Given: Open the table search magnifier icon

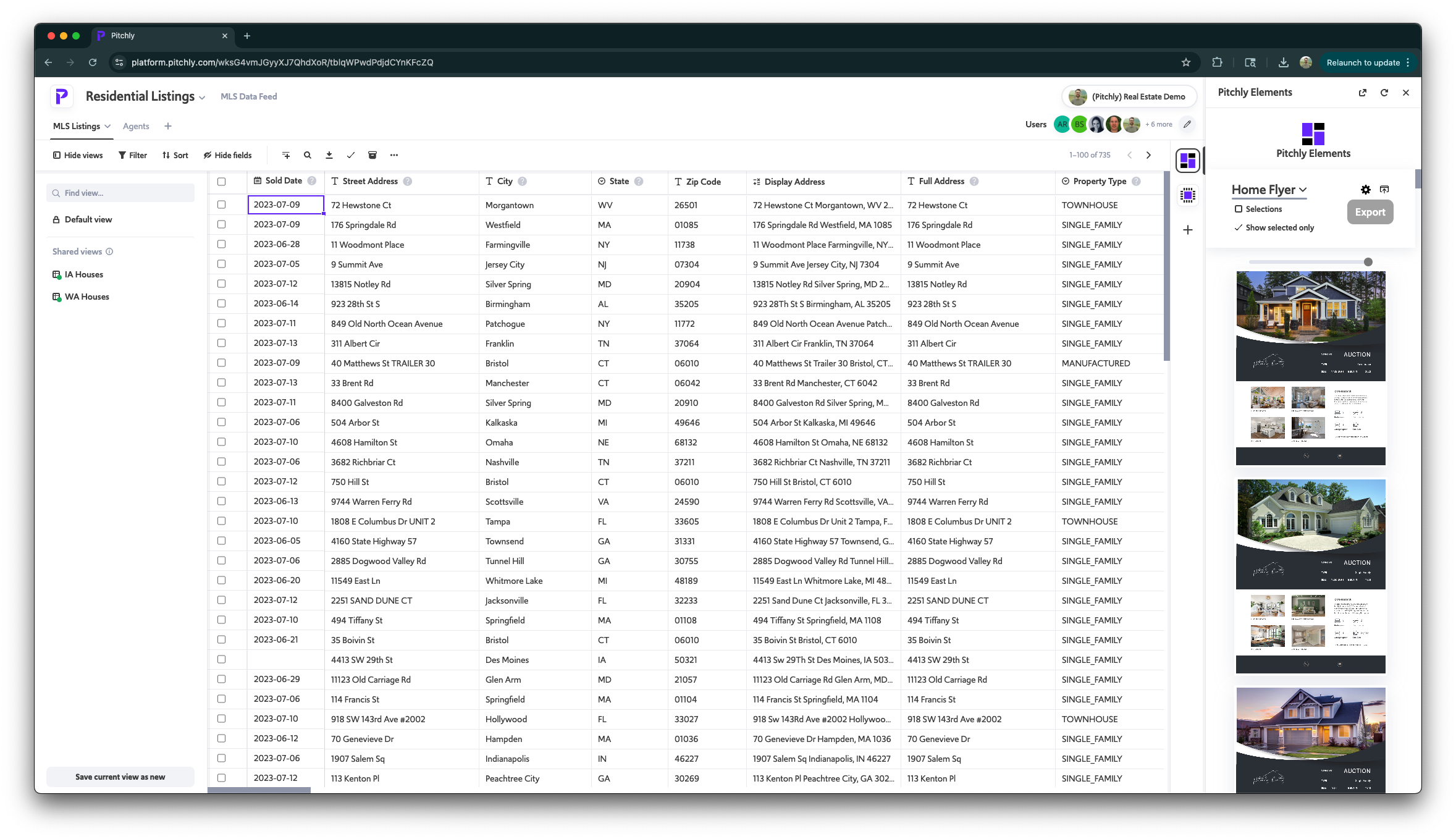Looking at the screenshot, I should [308, 155].
